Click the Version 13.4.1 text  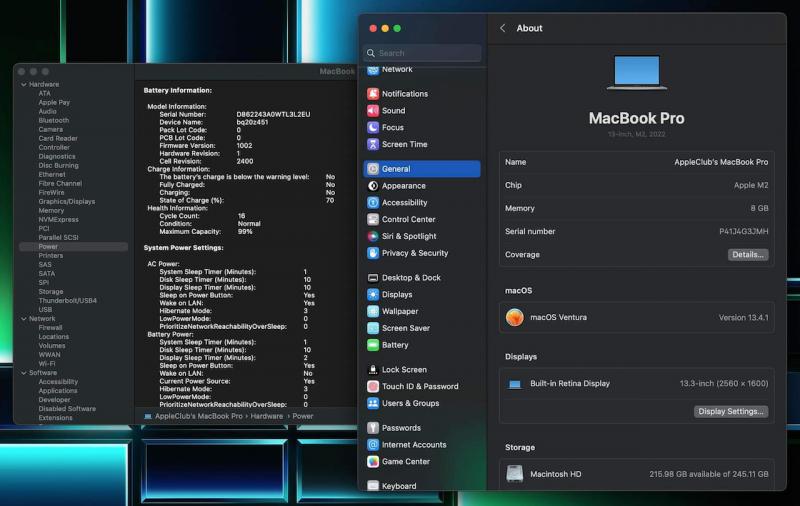tap(743, 317)
